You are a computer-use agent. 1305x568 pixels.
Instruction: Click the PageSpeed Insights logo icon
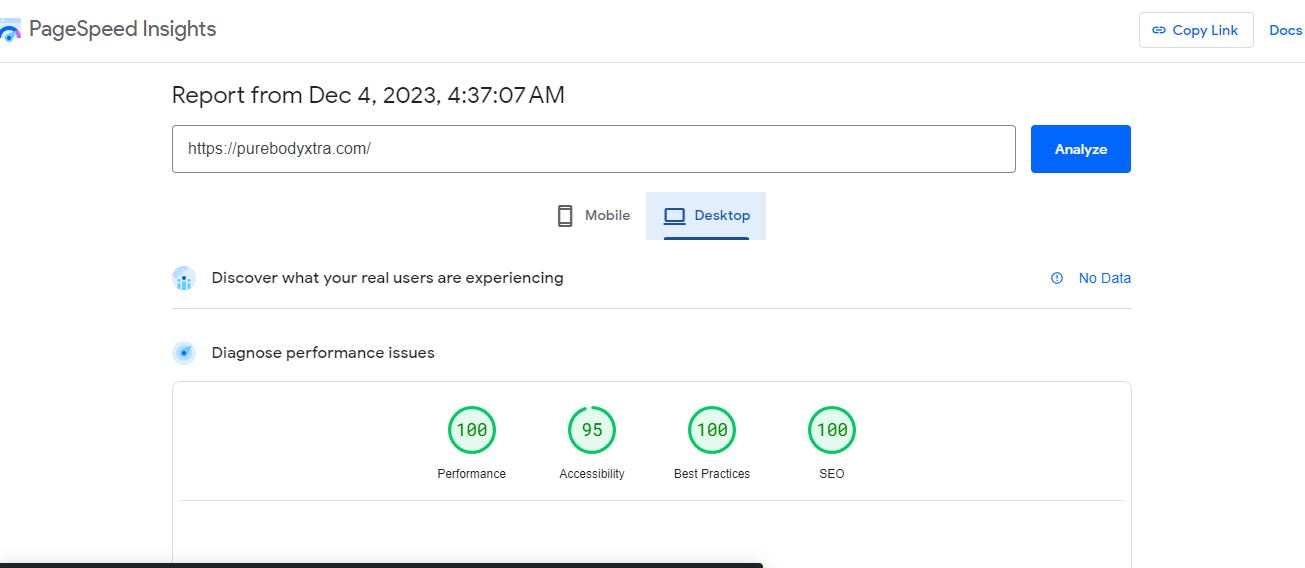pos(9,30)
